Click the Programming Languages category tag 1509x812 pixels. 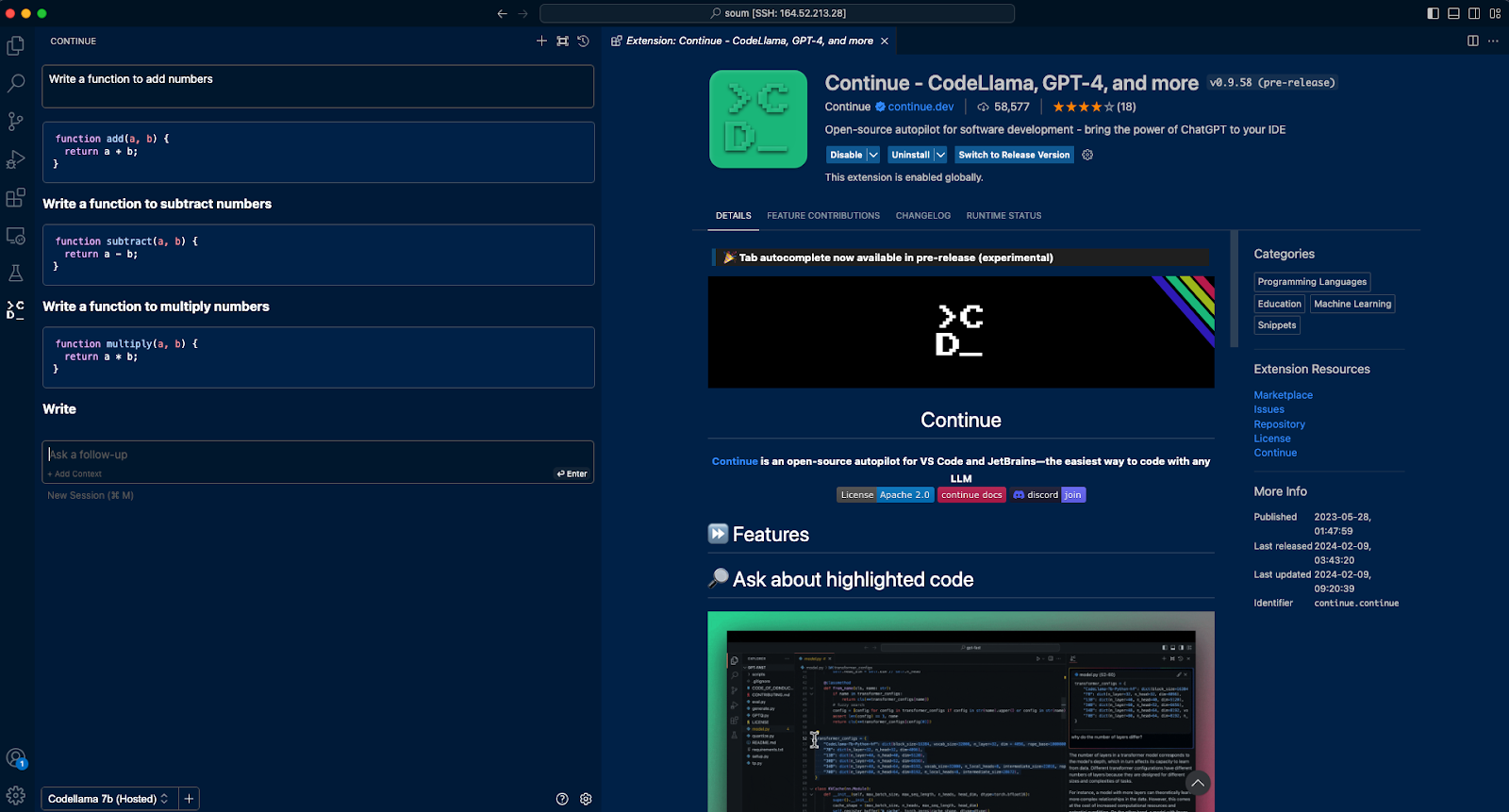[x=1312, y=282]
